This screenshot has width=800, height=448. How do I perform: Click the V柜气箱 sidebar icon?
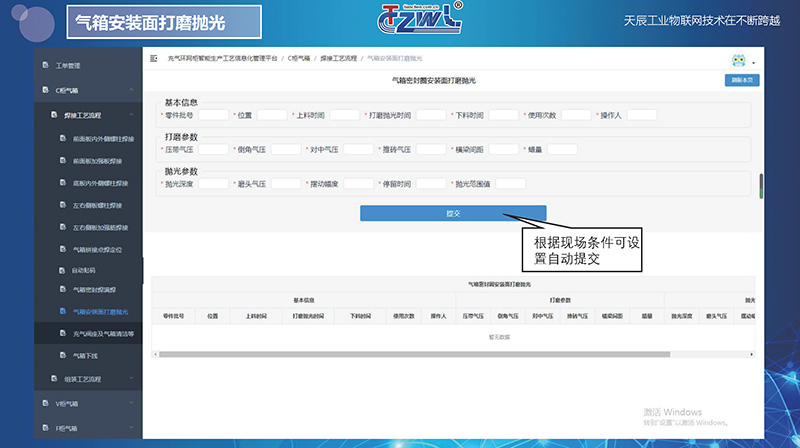(45, 403)
